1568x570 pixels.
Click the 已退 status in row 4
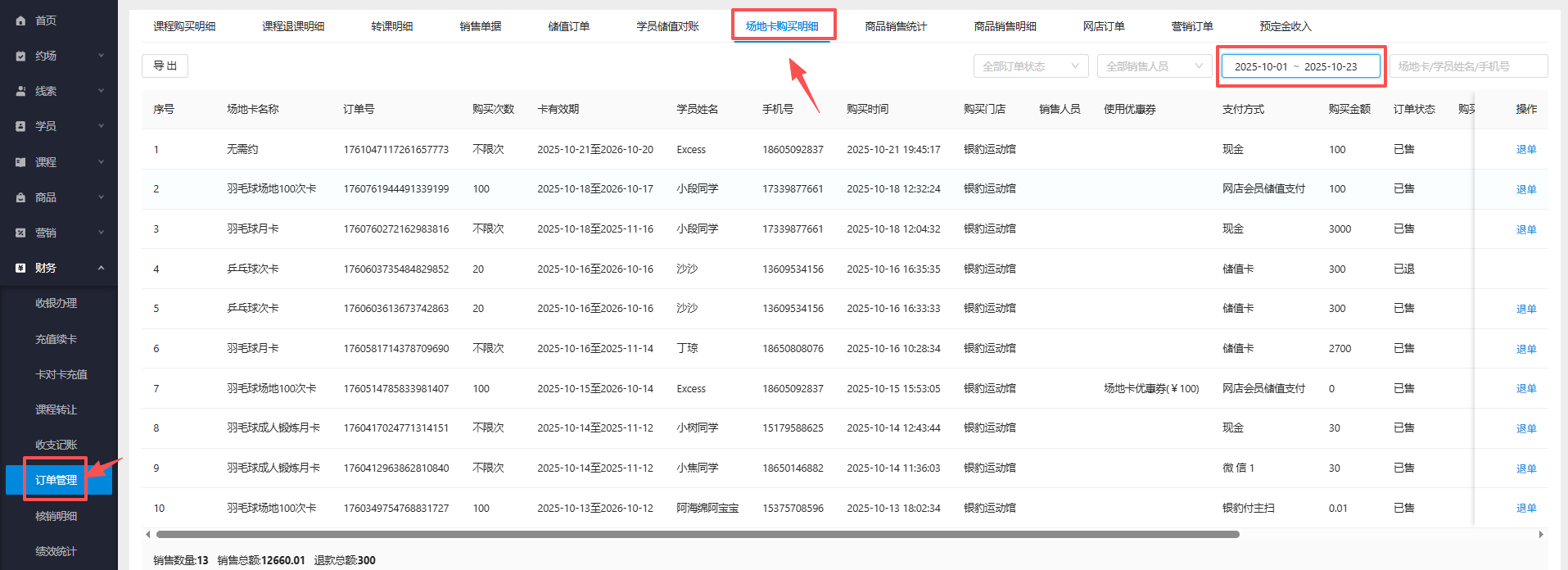[x=1404, y=269]
